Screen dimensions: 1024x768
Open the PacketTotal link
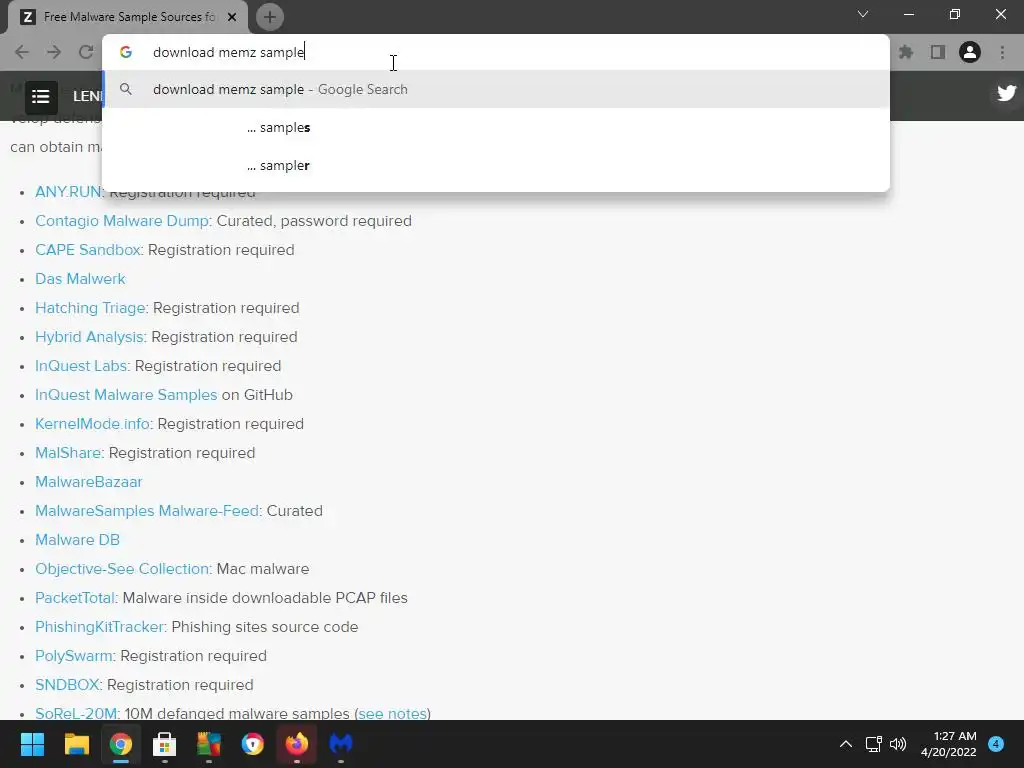pyautogui.click(x=75, y=598)
